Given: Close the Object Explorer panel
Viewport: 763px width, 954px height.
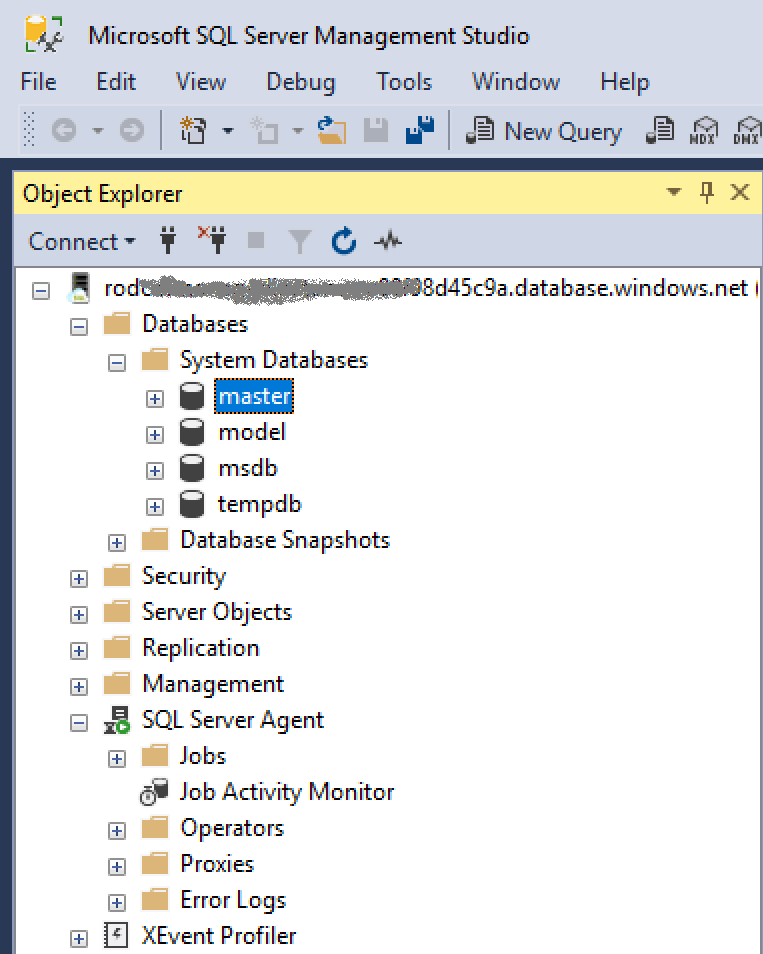Looking at the screenshot, I should point(740,192).
